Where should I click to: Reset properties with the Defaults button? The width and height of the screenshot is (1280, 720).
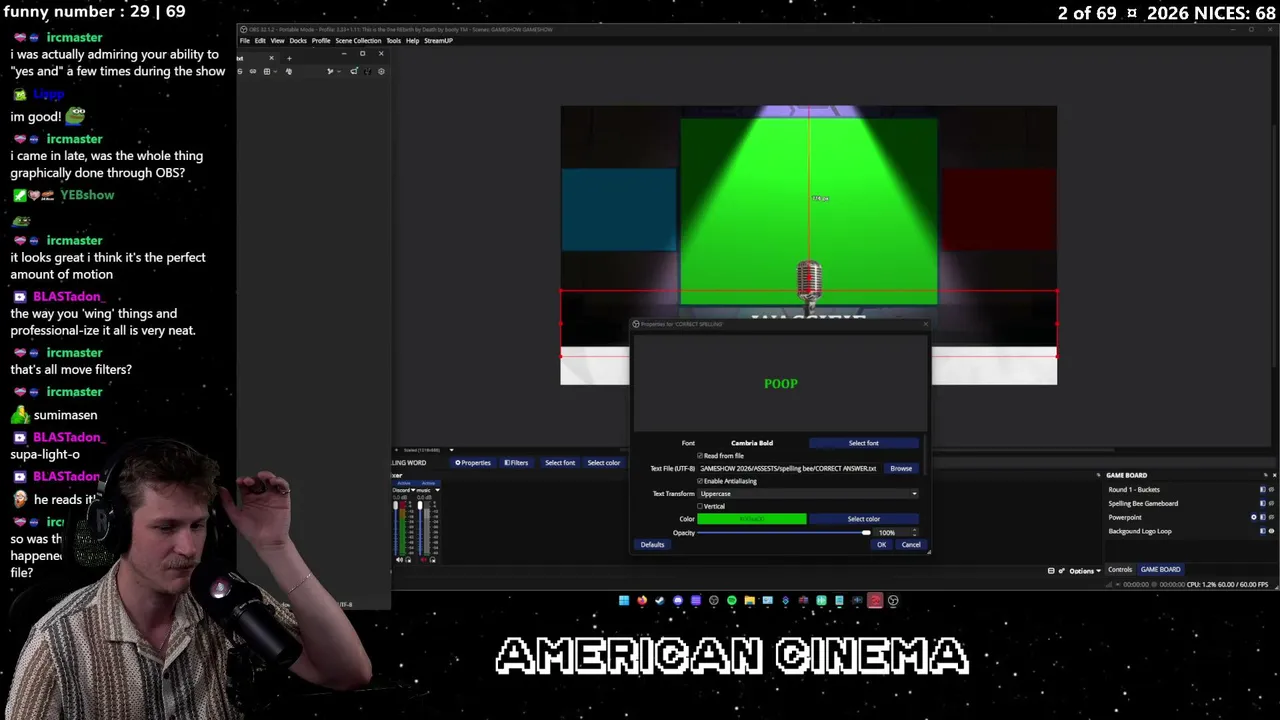(652, 545)
